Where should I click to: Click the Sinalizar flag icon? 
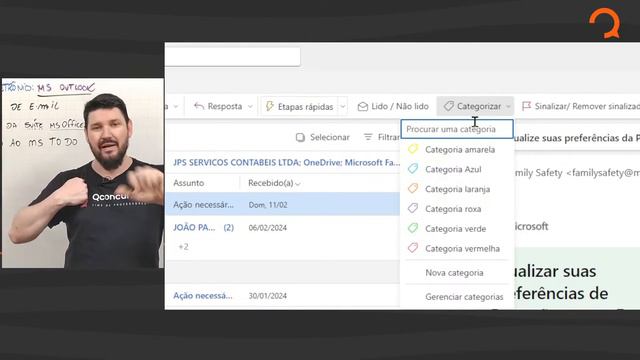[x=527, y=106]
